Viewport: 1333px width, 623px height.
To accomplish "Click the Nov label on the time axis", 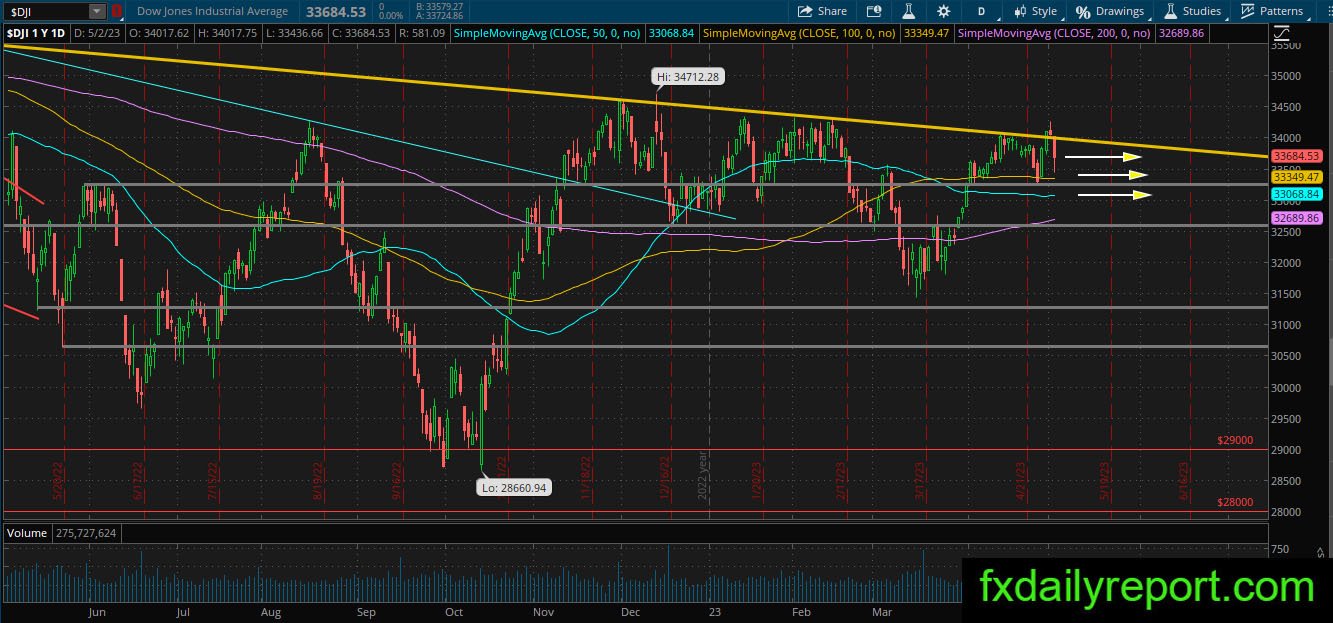I will 544,611.
